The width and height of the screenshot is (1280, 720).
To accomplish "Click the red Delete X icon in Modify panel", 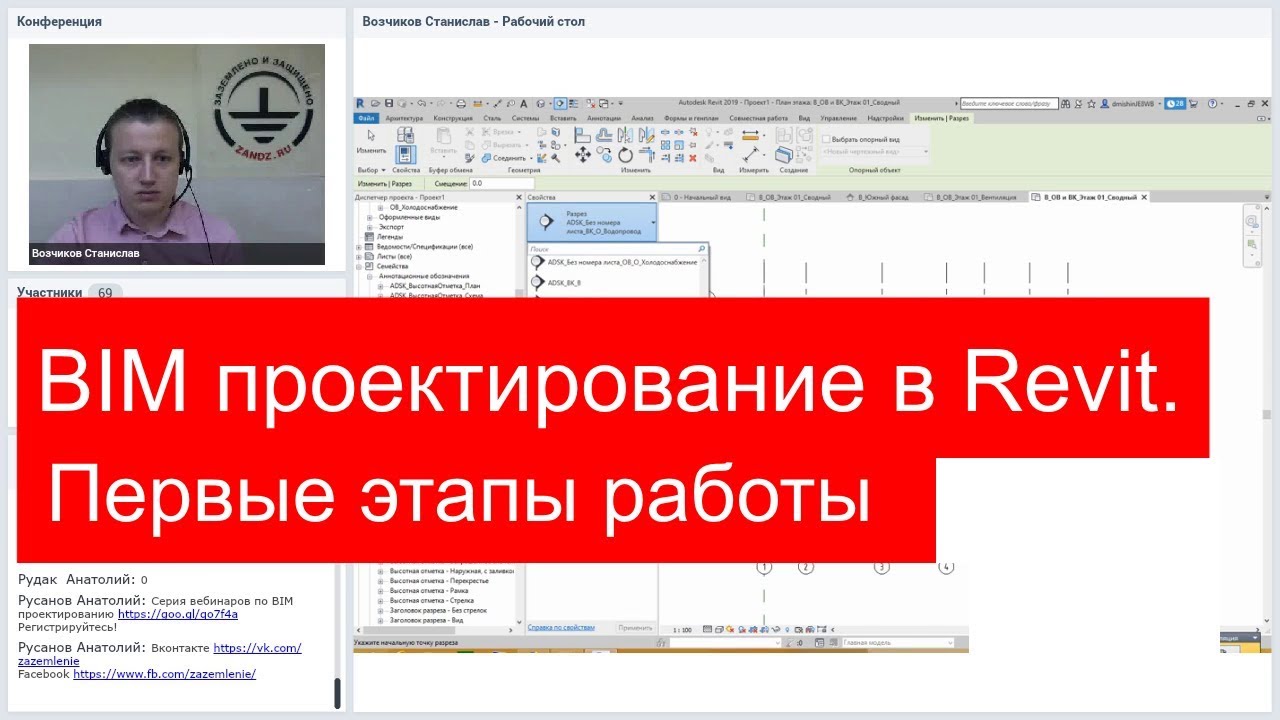I will click(693, 158).
